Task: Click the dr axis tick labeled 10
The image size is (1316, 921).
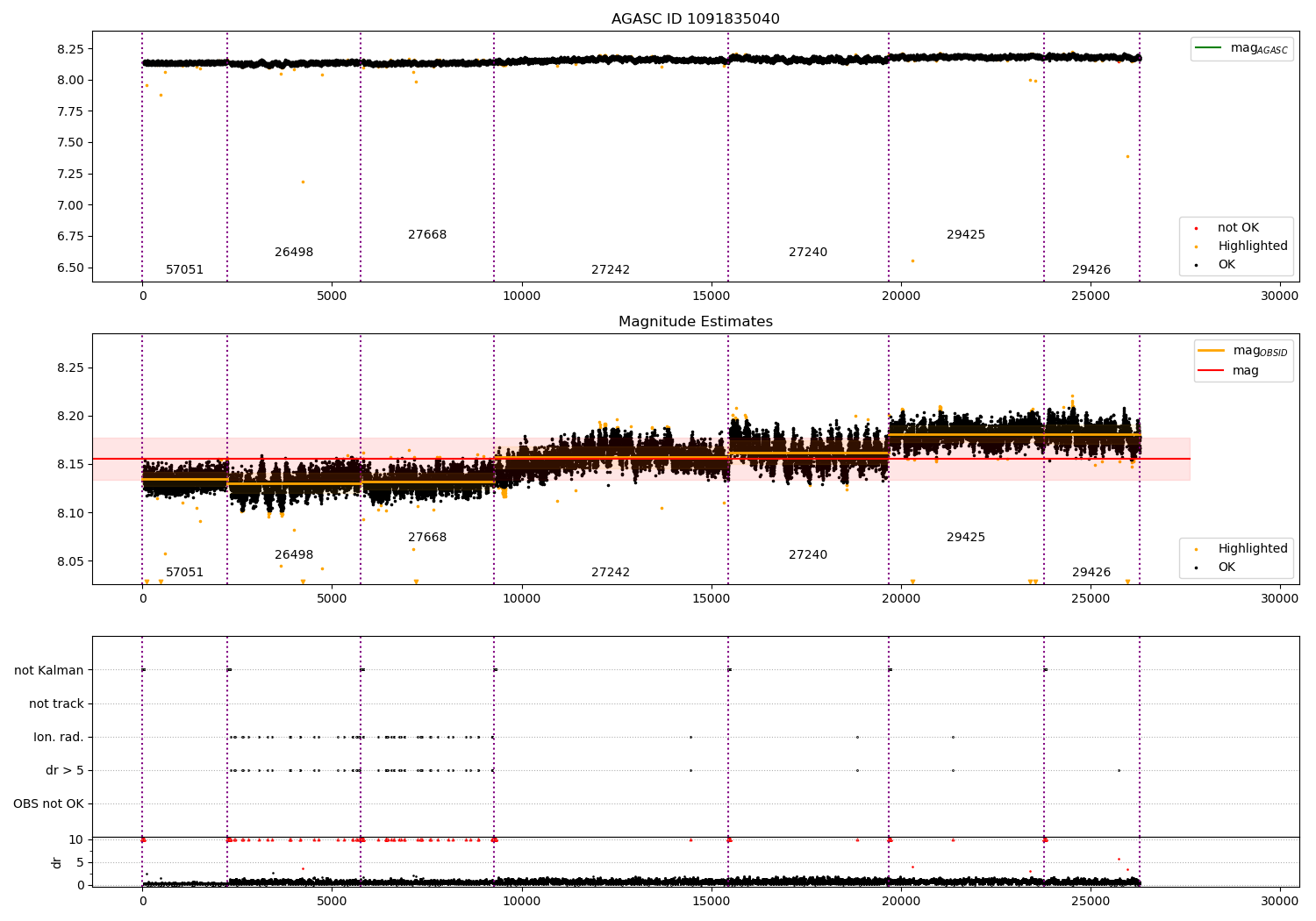Action: tap(76, 840)
